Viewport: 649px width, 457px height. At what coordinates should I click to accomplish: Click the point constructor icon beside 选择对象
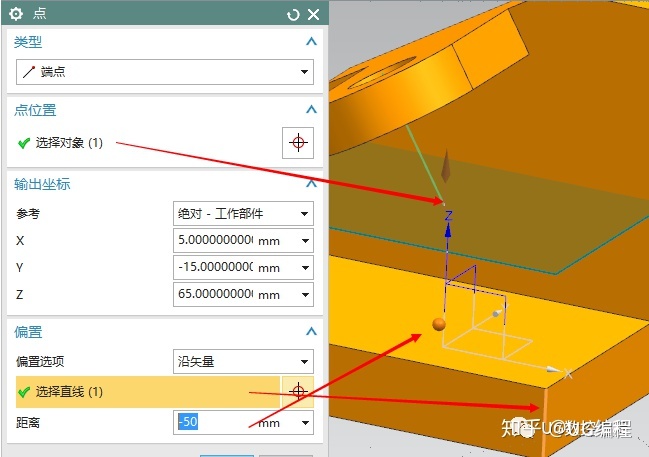click(x=298, y=143)
